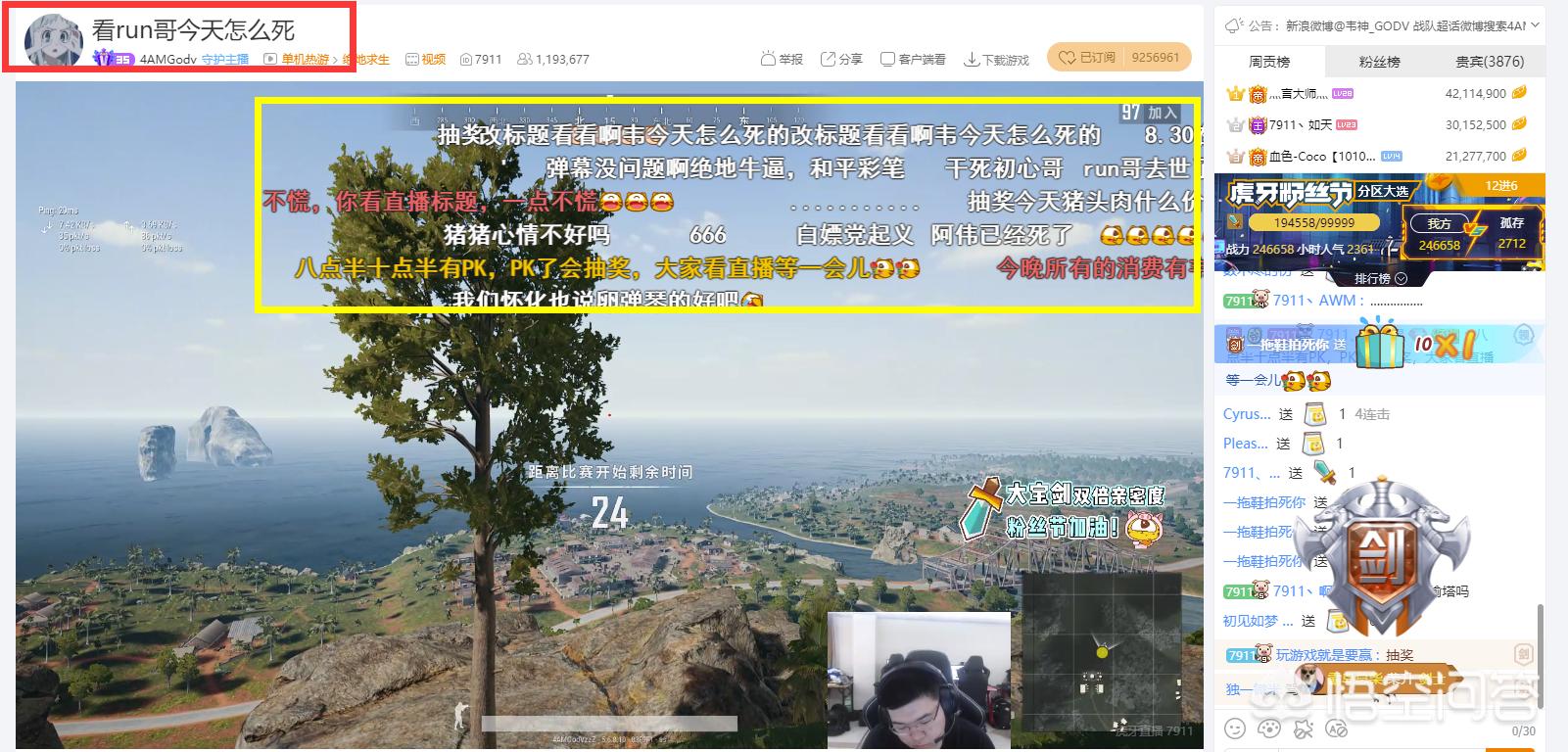Switch to the 周贡榜 tab
The image size is (1568, 752).
1269,61
